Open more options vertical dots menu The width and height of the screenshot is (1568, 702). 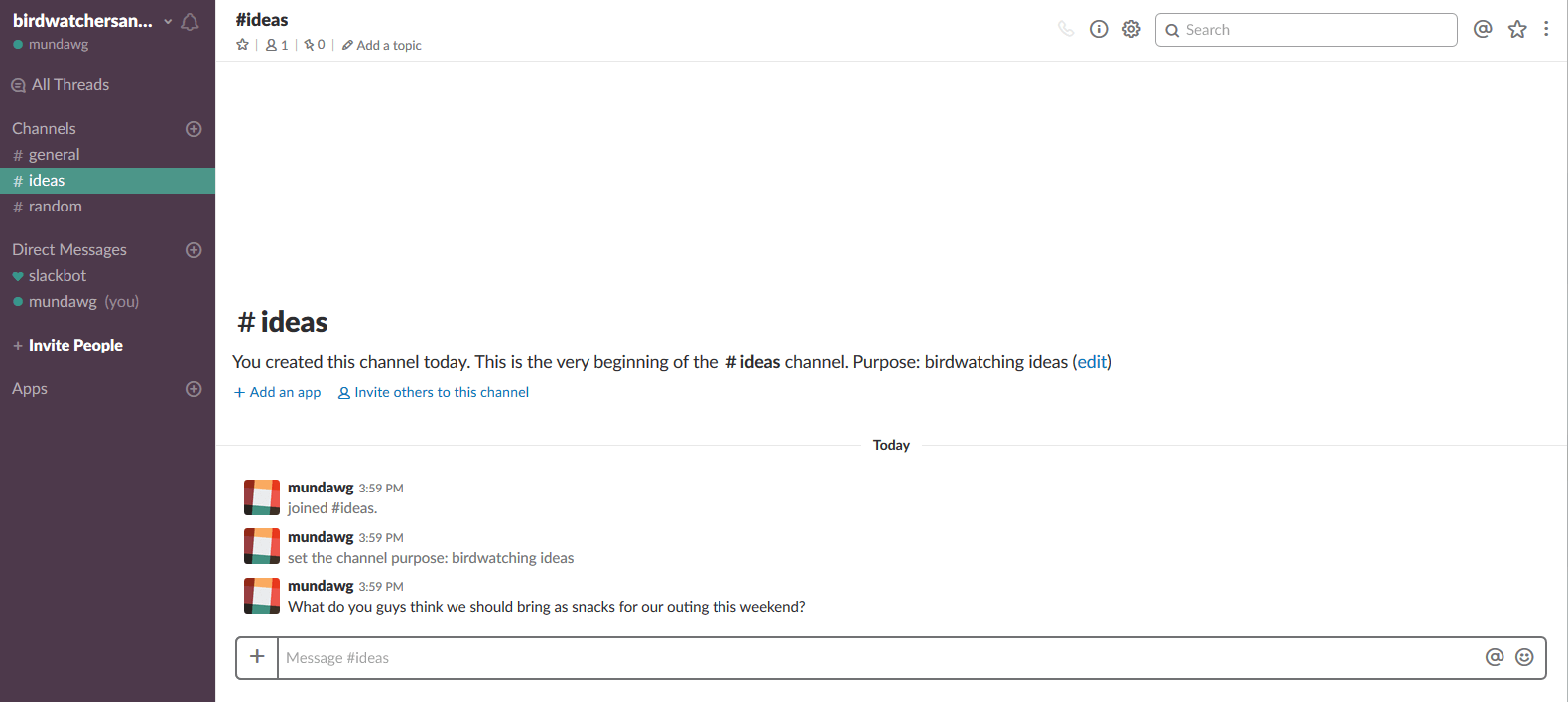pos(1546,29)
